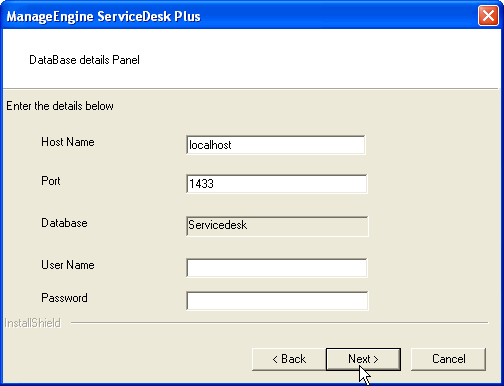Click the Host Name label
This screenshot has width=504, height=386.
pyautogui.click(x=68, y=142)
